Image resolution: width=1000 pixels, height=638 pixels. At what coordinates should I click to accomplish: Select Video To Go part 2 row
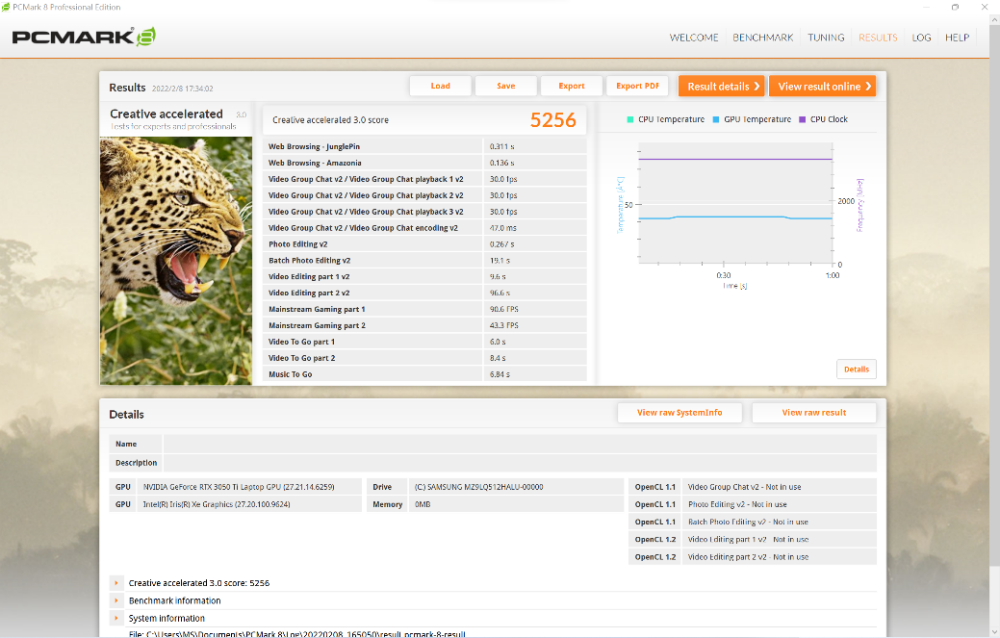425,358
